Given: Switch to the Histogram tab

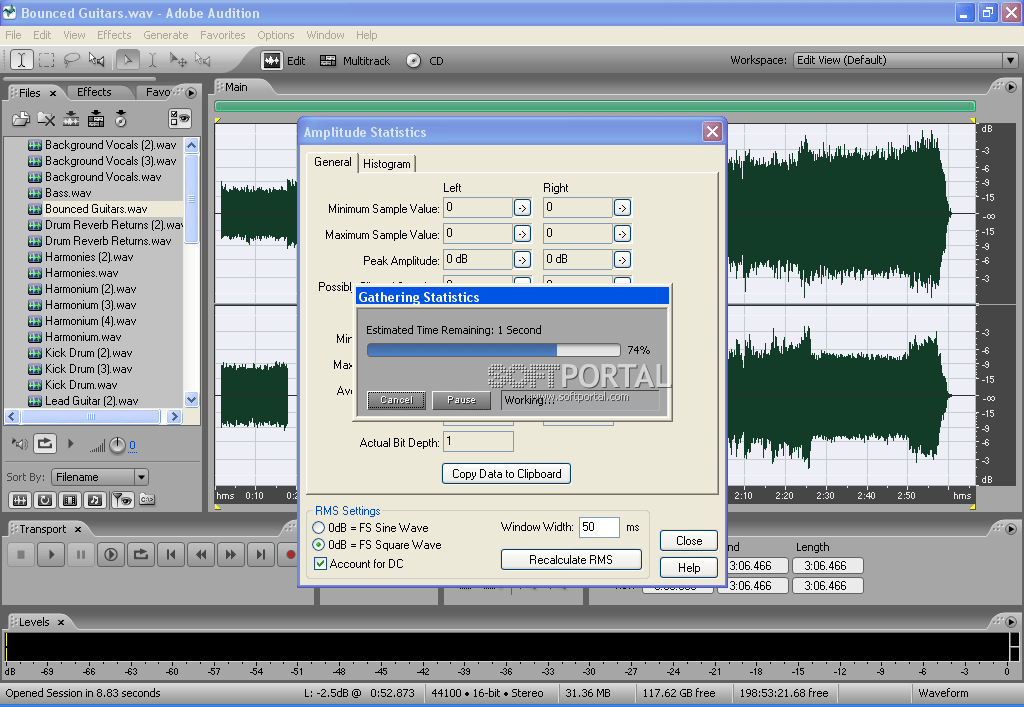Looking at the screenshot, I should coord(386,163).
